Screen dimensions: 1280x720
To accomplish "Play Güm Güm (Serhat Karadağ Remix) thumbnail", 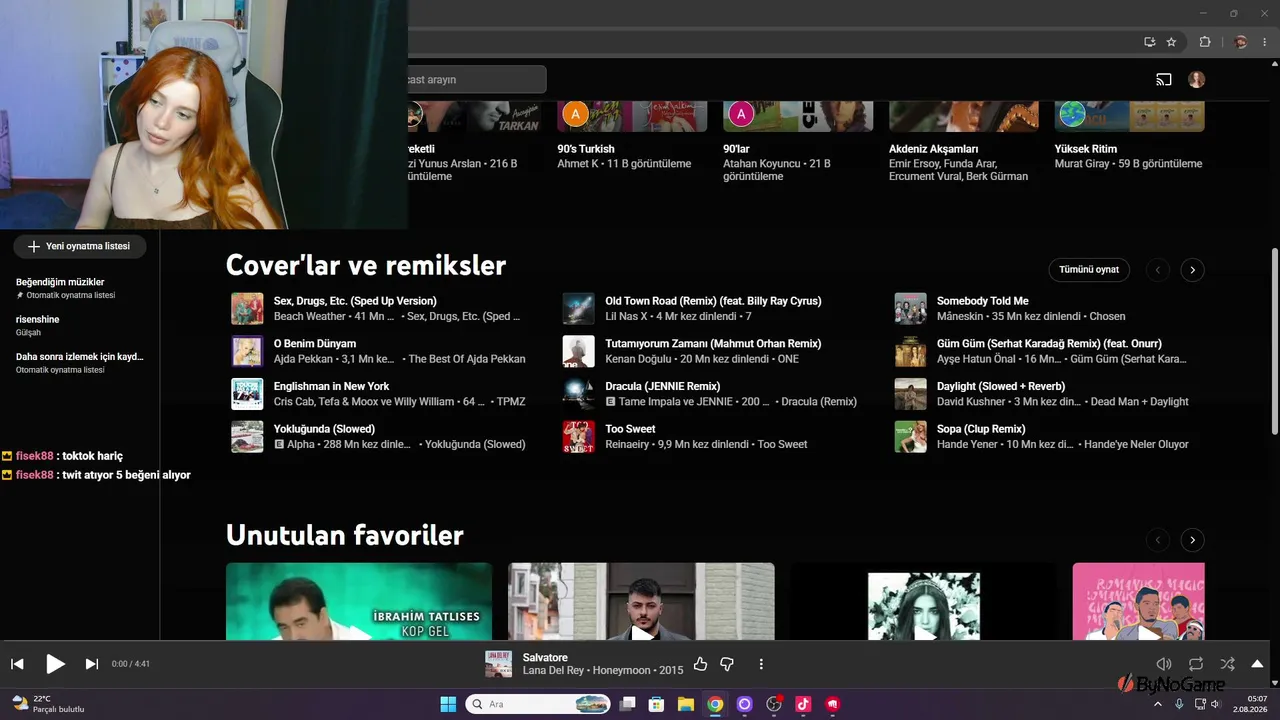I will 911,351.
